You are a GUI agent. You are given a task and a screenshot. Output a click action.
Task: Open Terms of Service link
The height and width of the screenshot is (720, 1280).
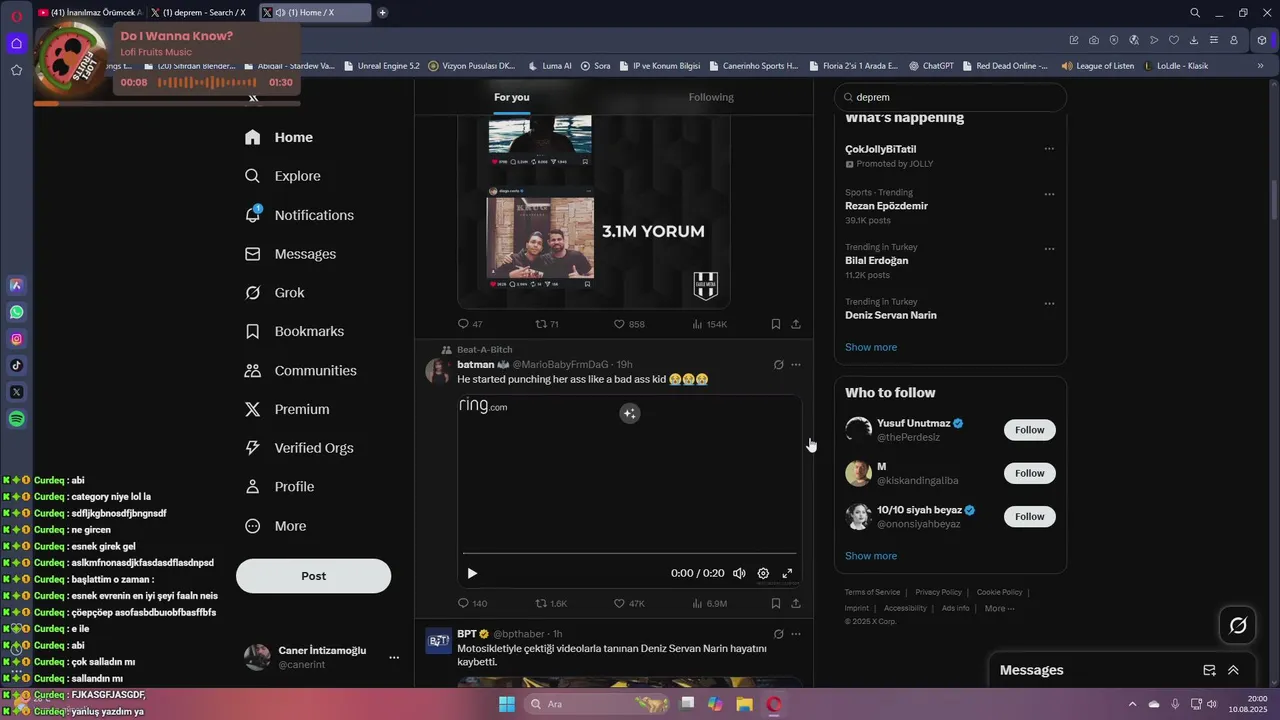[872, 592]
